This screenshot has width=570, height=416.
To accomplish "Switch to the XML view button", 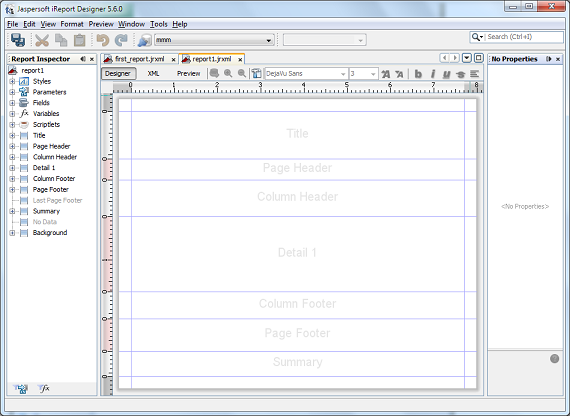I will [153, 73].
